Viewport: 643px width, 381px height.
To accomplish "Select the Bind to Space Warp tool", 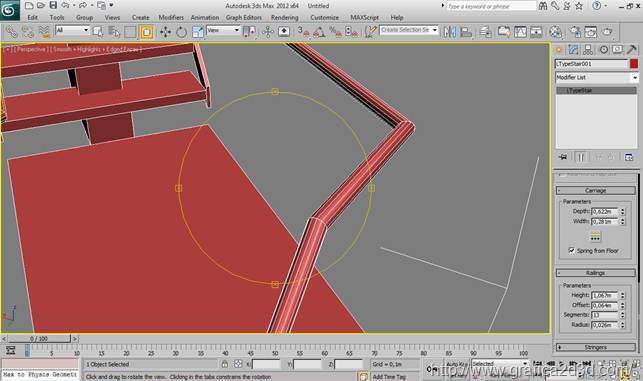I will coord(44,32).
